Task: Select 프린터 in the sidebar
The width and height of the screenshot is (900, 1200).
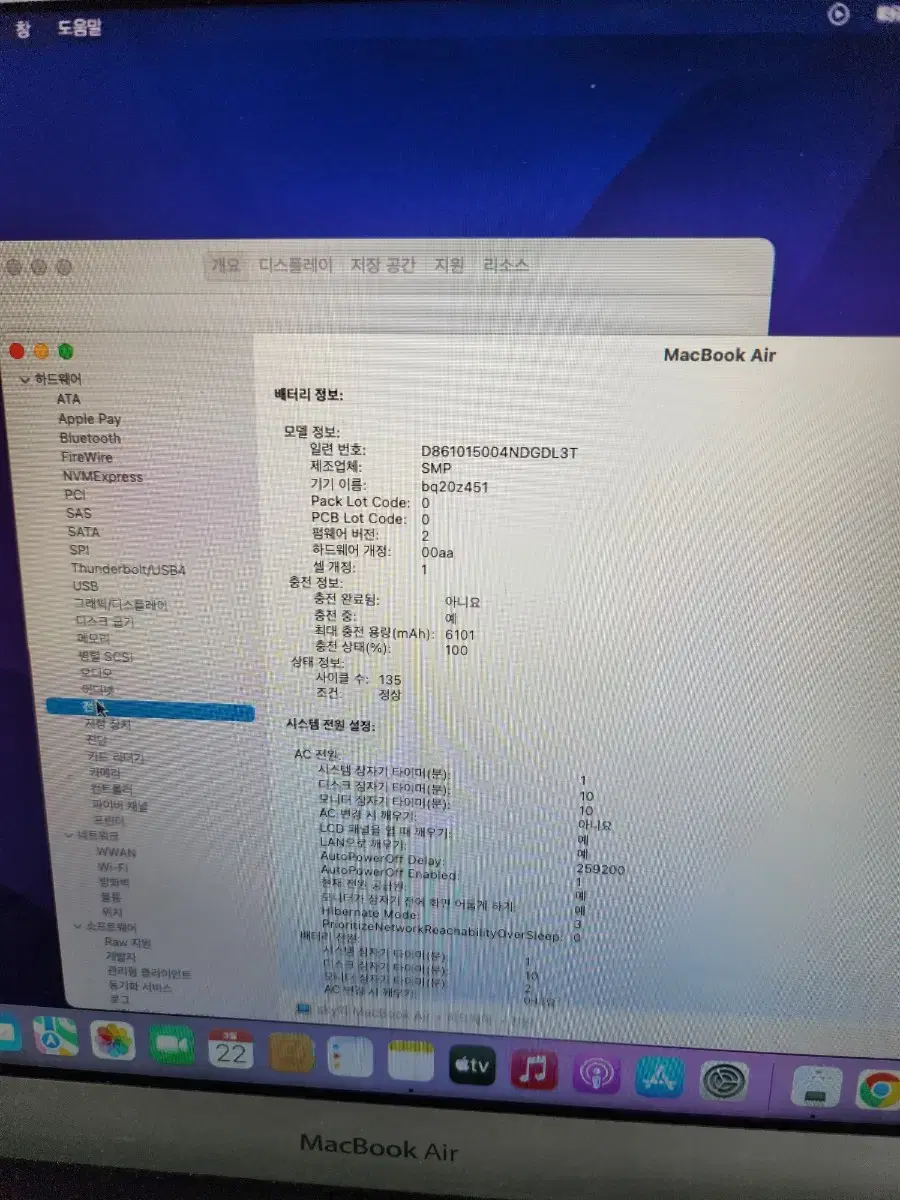Action: (109, 820)
